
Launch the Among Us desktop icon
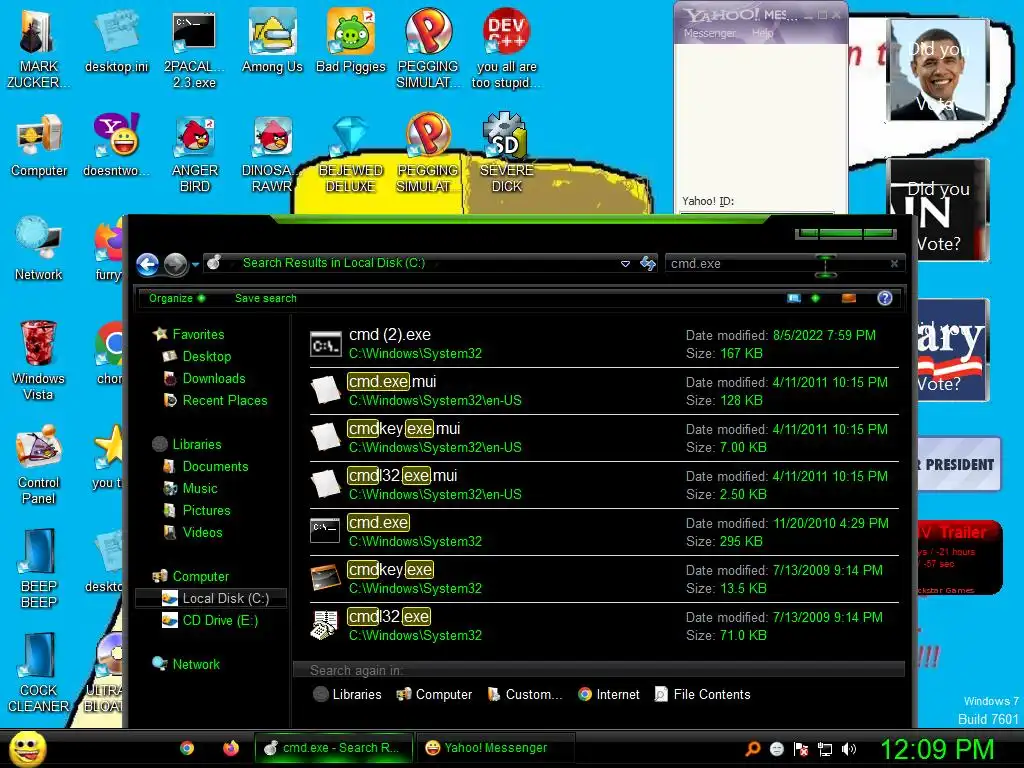[272, 42]
